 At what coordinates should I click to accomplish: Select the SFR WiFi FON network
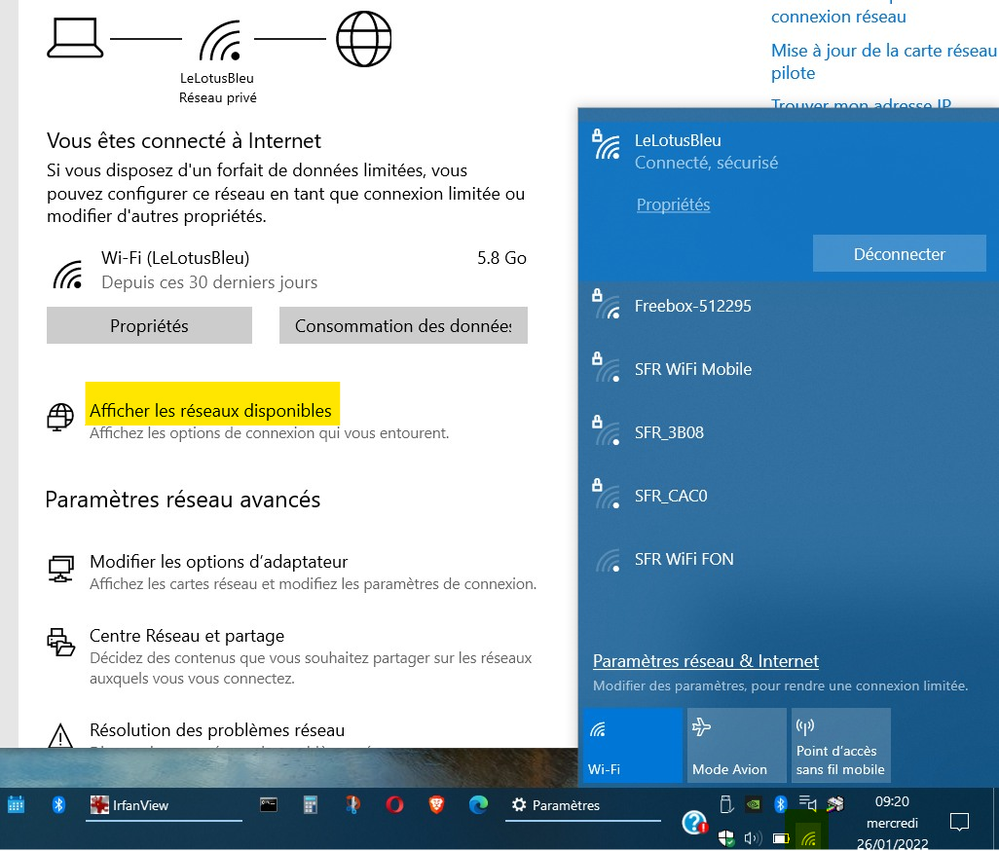[788, 559]
